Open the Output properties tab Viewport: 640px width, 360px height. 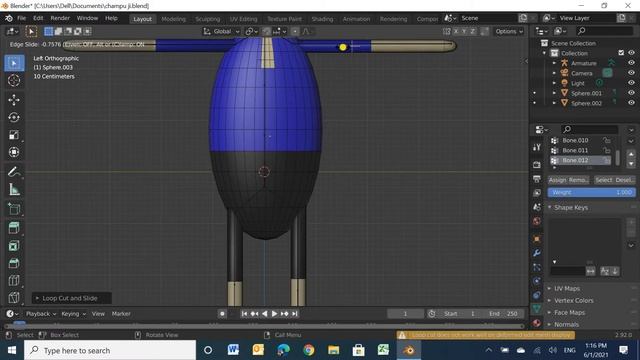click(537, 179)
